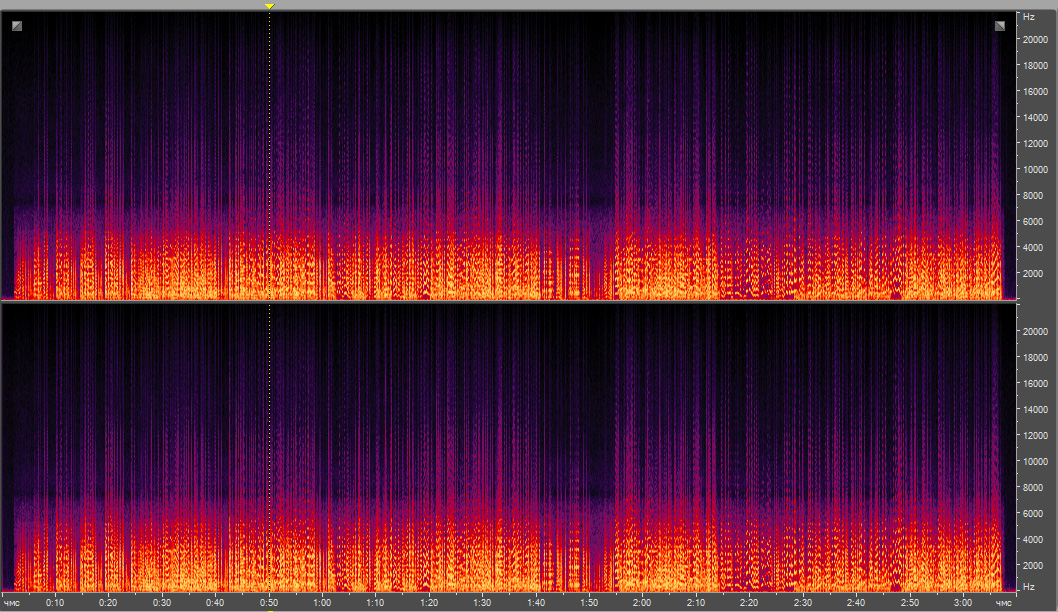The width and height of the screenshot is (1058, 612).
Task: Click 10000 on the upper channel frequency scale
Action: coord(1036,170)
